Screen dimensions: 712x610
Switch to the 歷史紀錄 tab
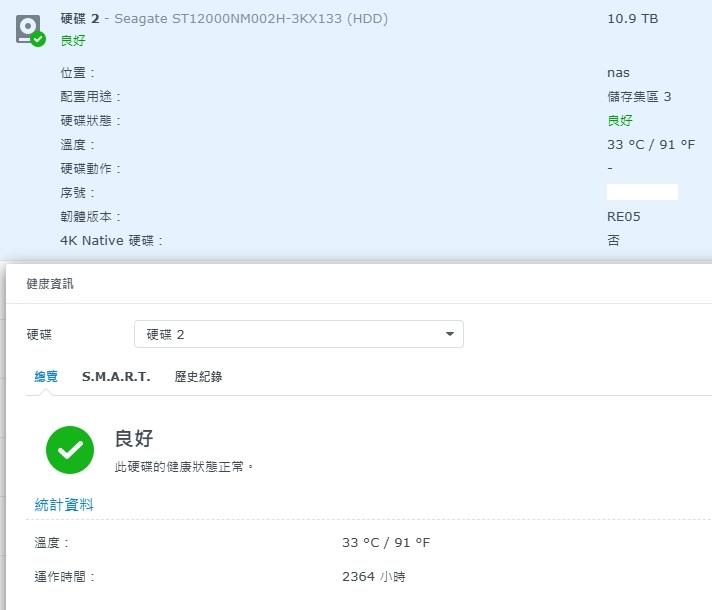pos(198,377)
